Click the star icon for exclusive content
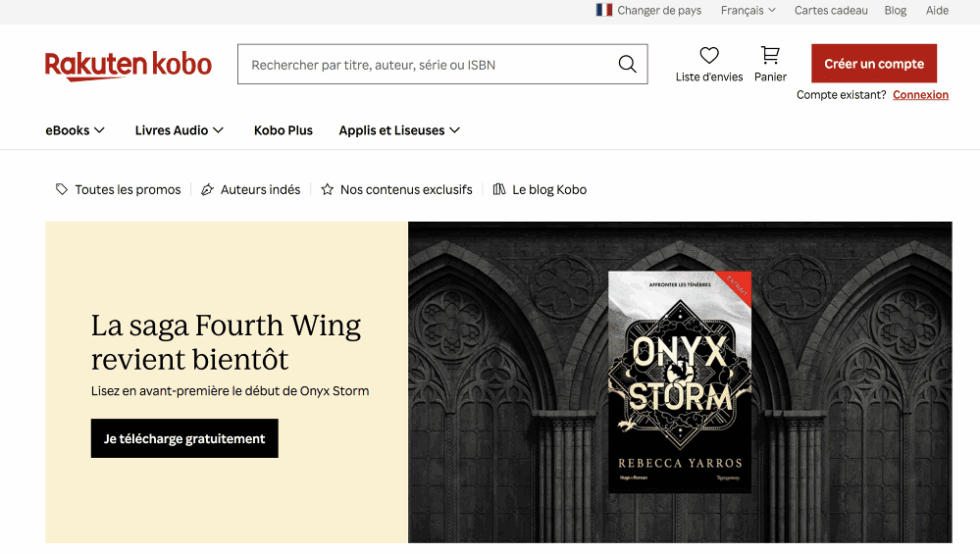The width and height of the screenshot is (980, 554). point(327,189)
